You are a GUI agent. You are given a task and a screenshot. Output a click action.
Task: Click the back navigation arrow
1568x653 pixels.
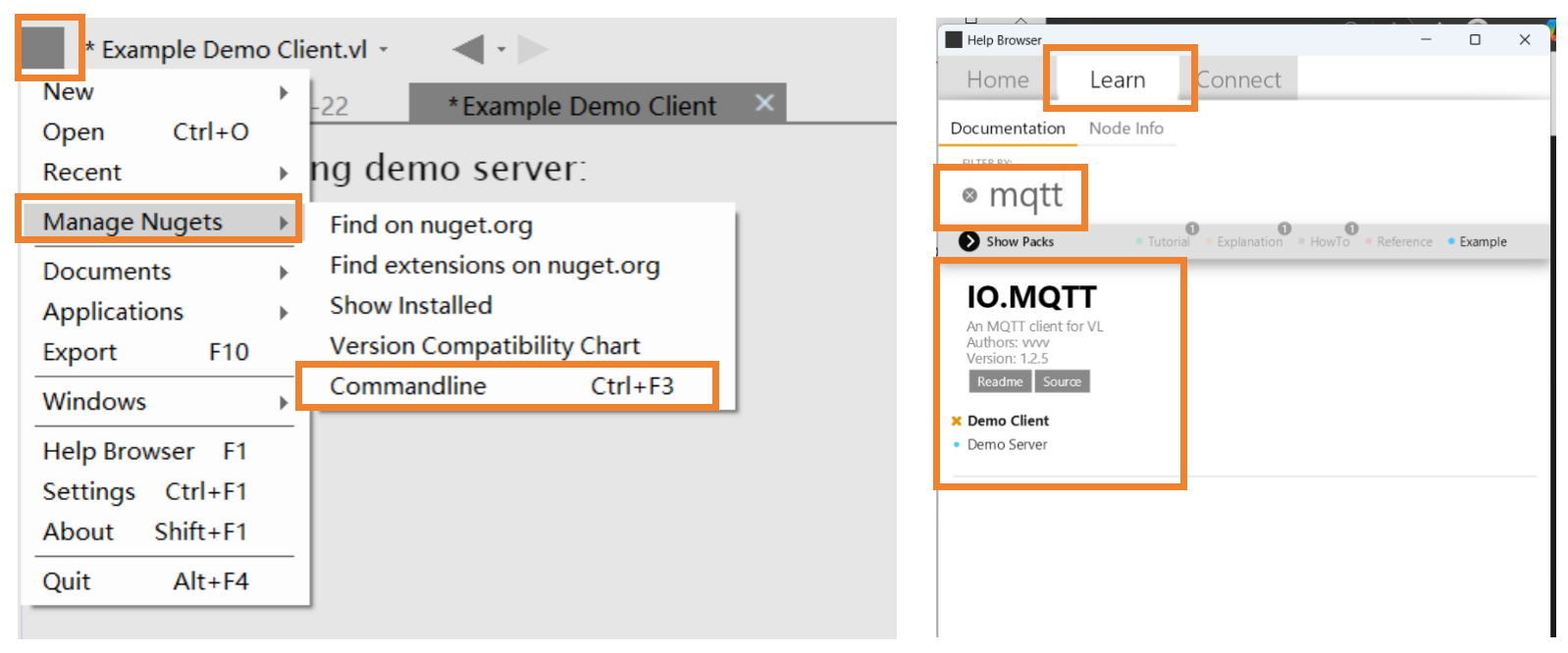click(x=469, y=49)
